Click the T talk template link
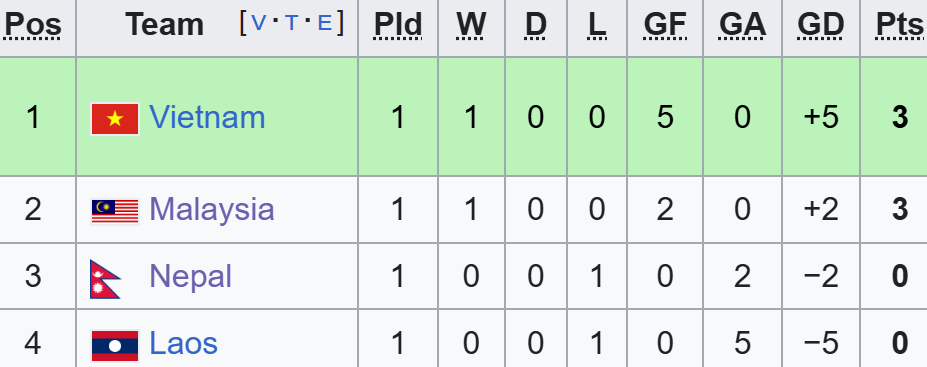Viewport: 927px width, 367px height. (x=291, y=23)
